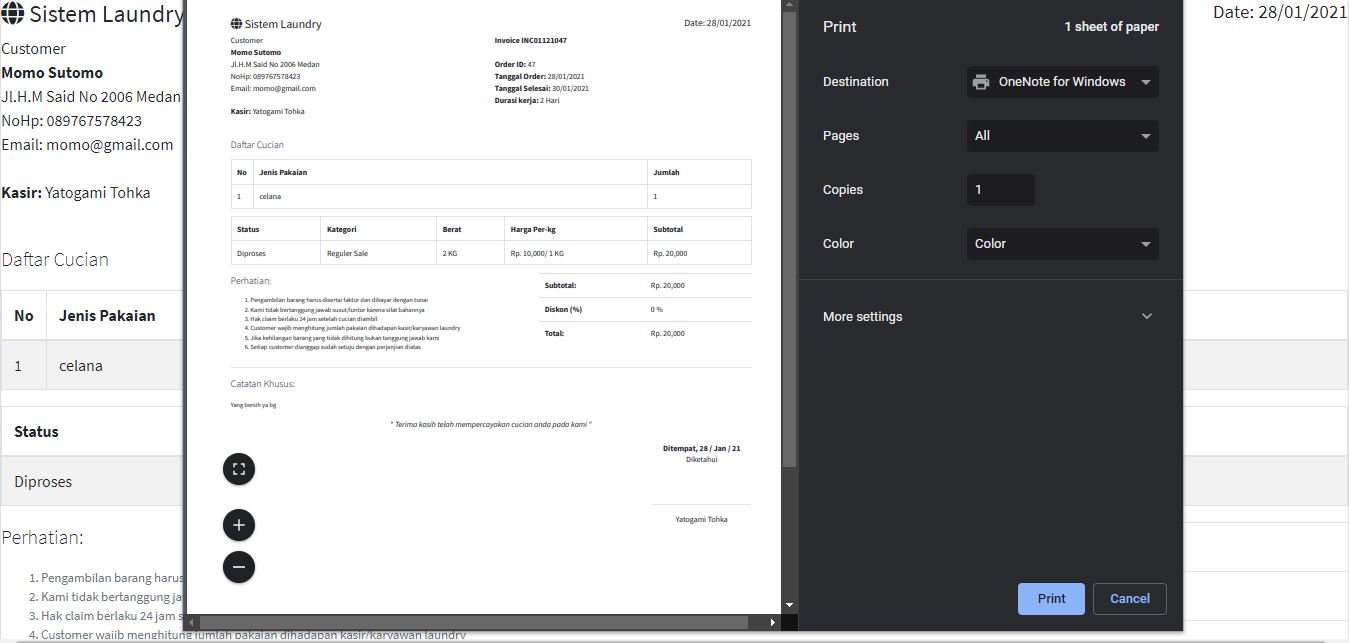Click the Print button
This screenshot has width=1349, height=643.
(1050, 598)
